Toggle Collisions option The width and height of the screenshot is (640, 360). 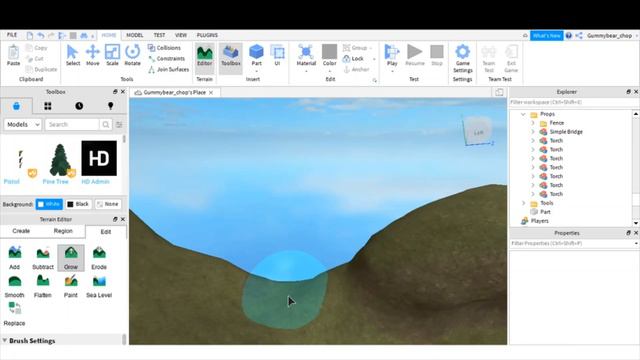(164, 48)
